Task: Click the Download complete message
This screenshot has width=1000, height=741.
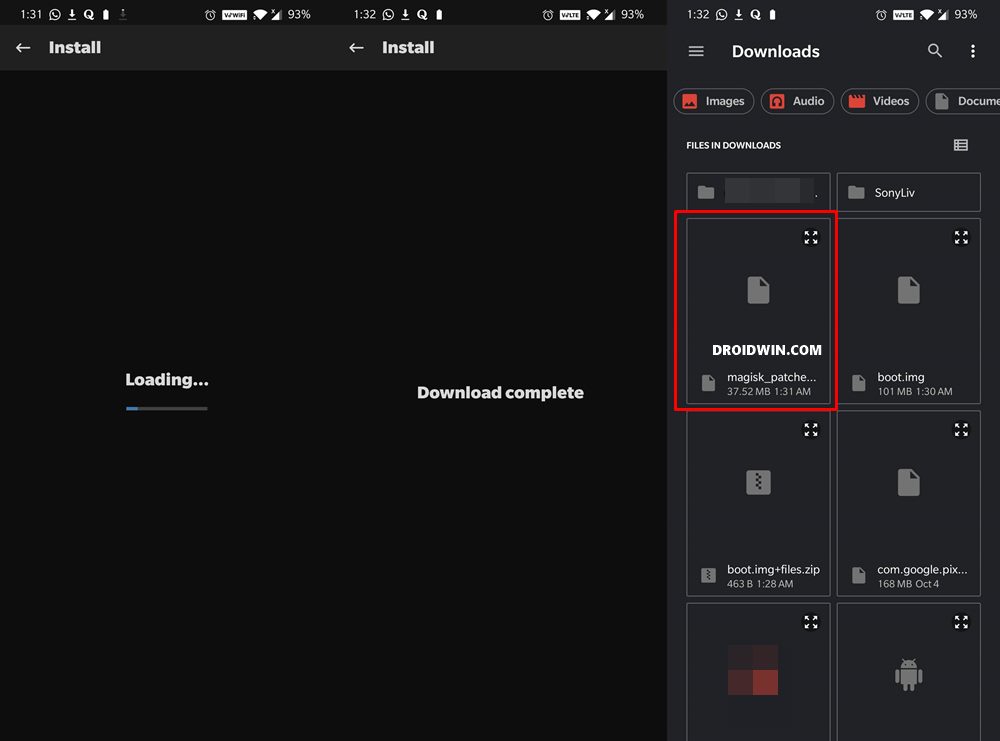Action: coord(500,392)
